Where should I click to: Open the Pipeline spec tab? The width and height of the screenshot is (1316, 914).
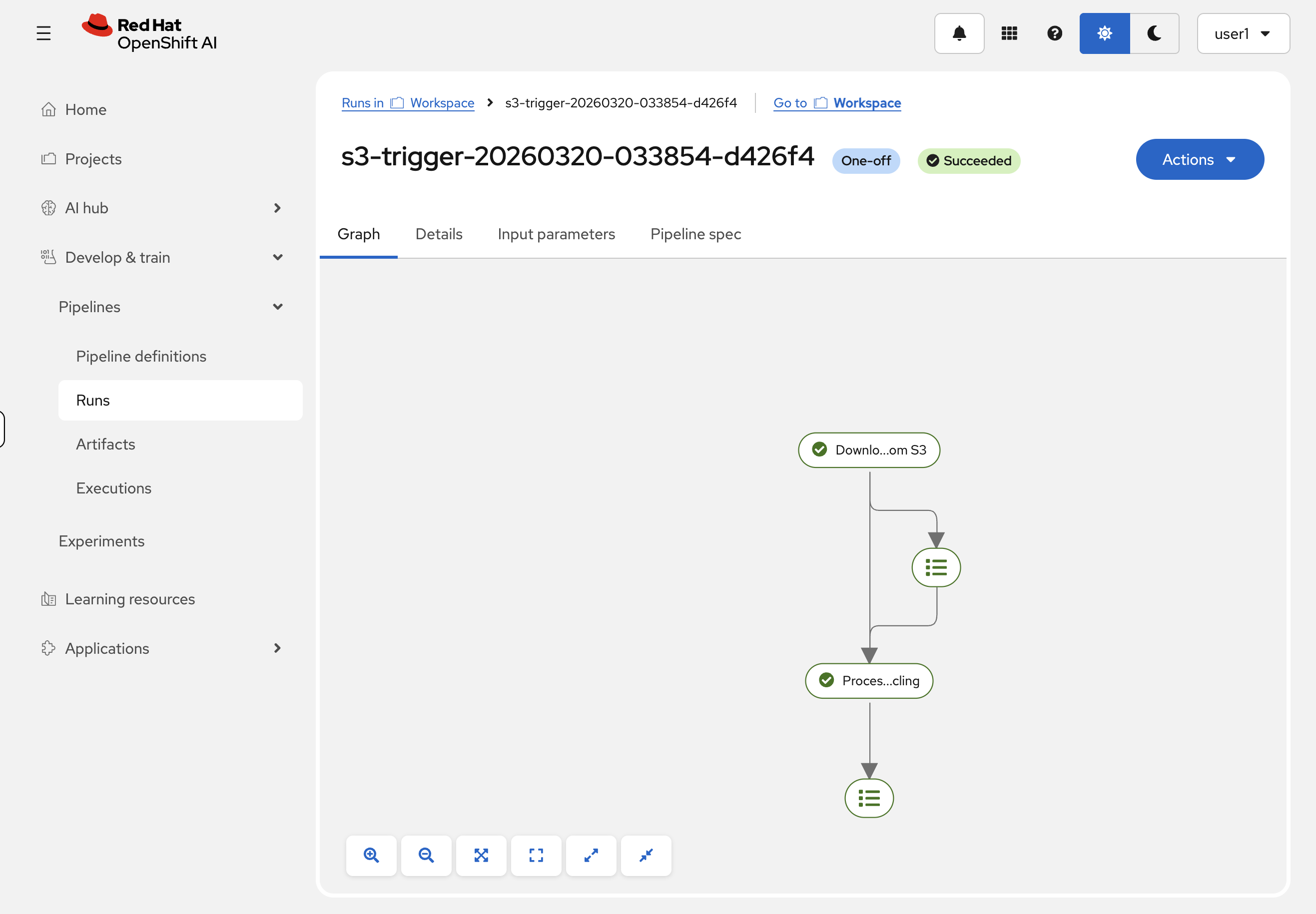(x=695, y=234)
